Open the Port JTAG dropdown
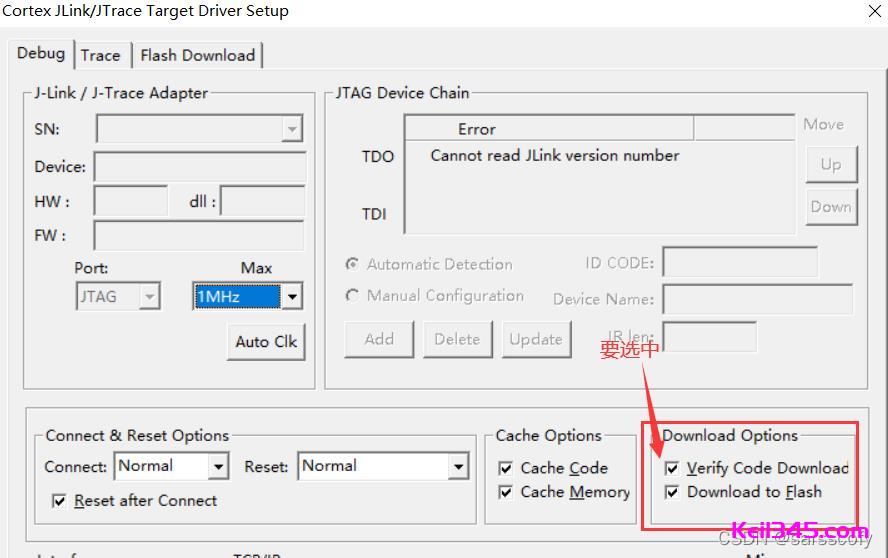 tap(149, 296)
